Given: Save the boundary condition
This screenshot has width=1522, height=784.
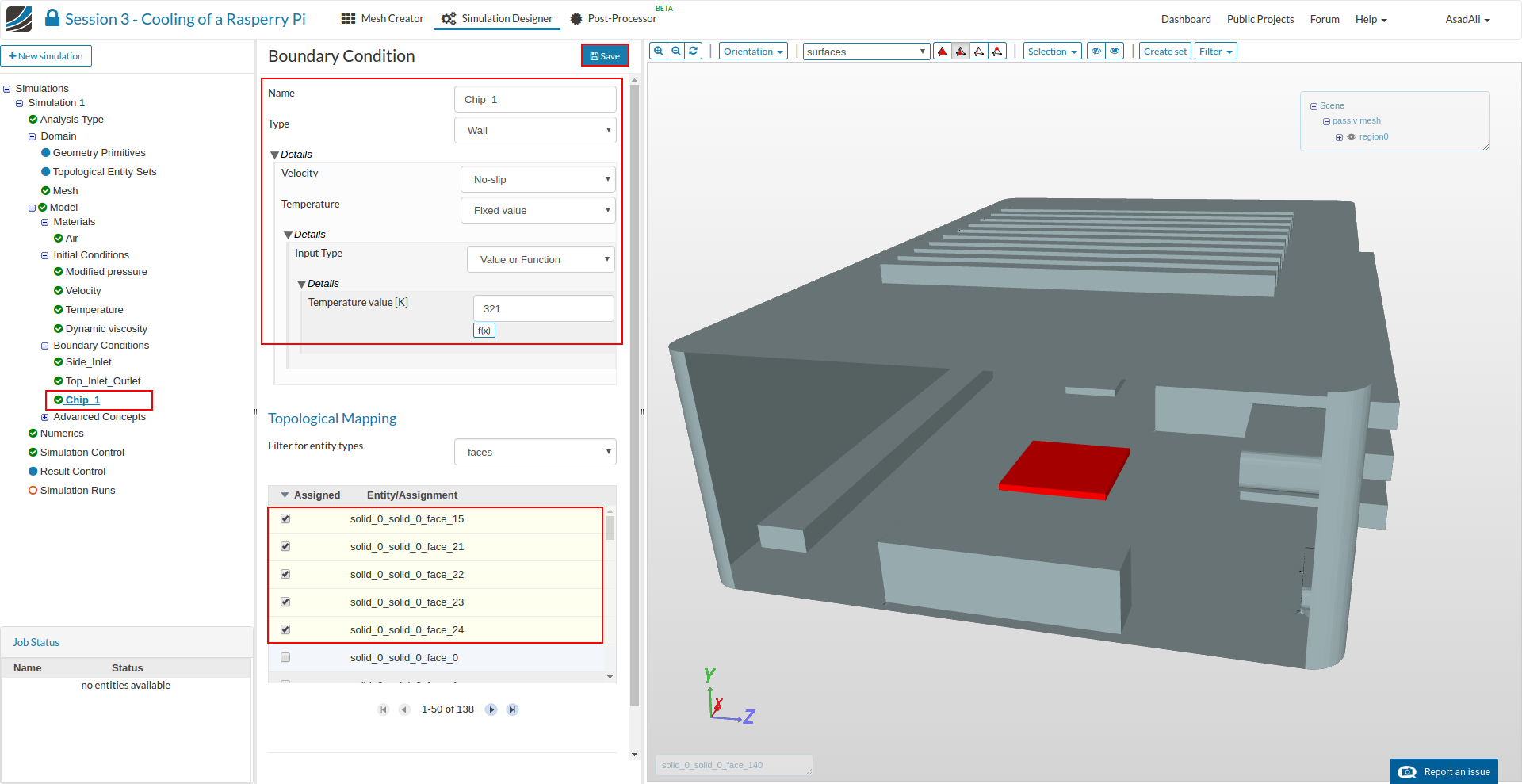Looking at the screenshot, I should 605,55.
